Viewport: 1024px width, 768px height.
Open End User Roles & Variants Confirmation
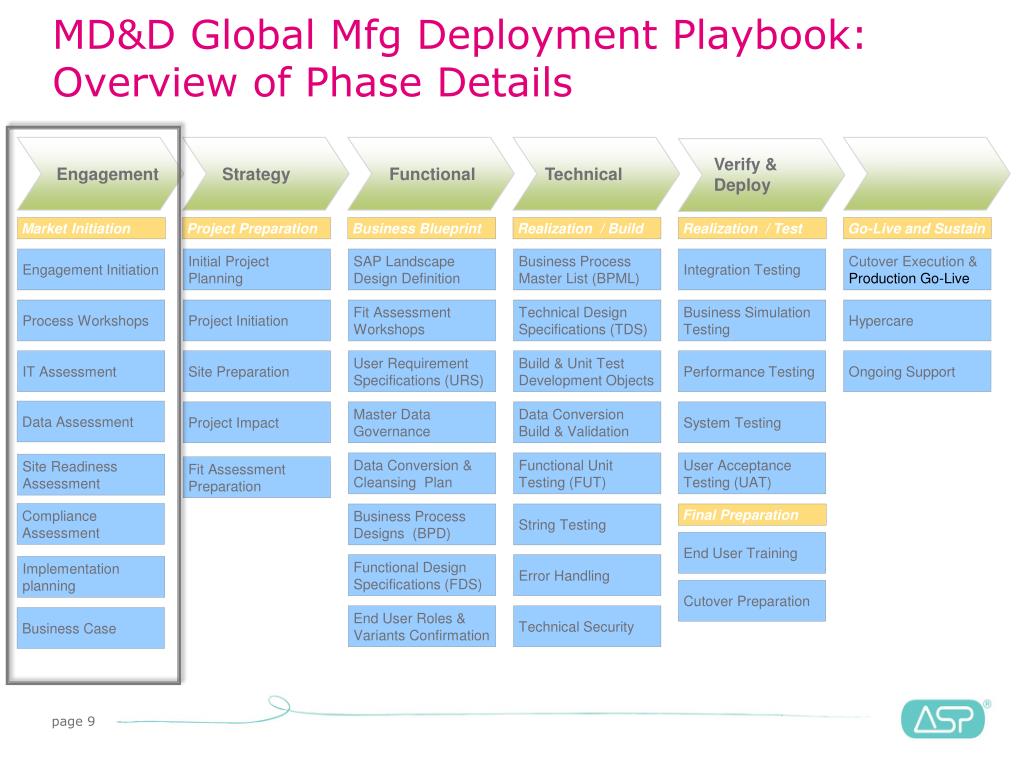pyautogui.click(x=422, y=626)
